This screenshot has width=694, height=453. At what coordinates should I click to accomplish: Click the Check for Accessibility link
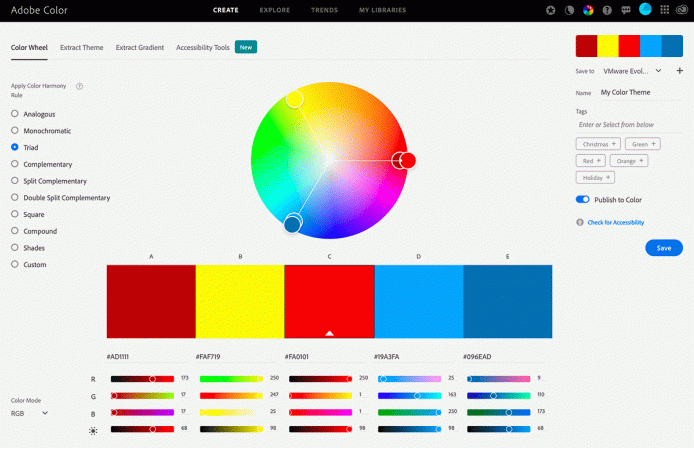click(x=616, y=222)
